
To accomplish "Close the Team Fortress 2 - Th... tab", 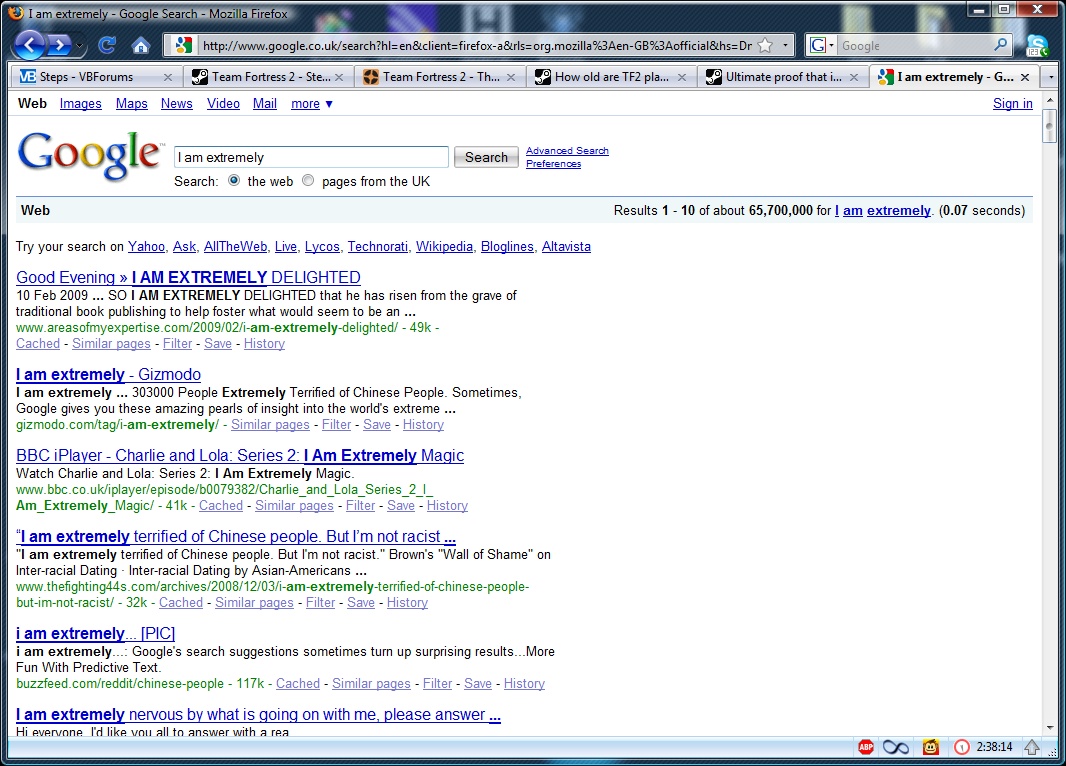I will click(x=511, y=77).
